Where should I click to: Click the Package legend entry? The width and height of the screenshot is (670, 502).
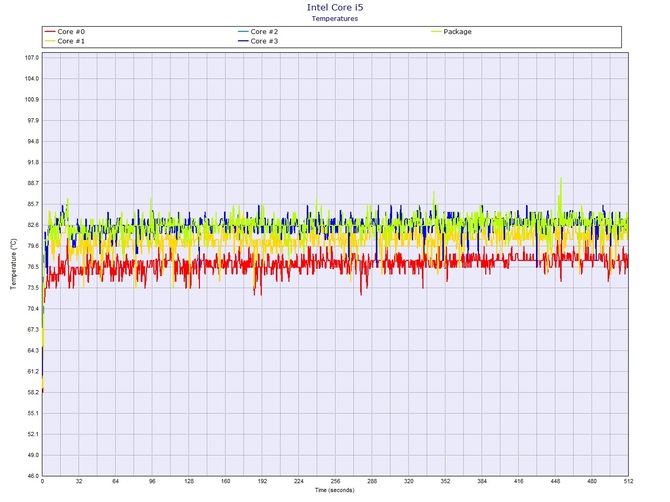[x=452, y=32]
